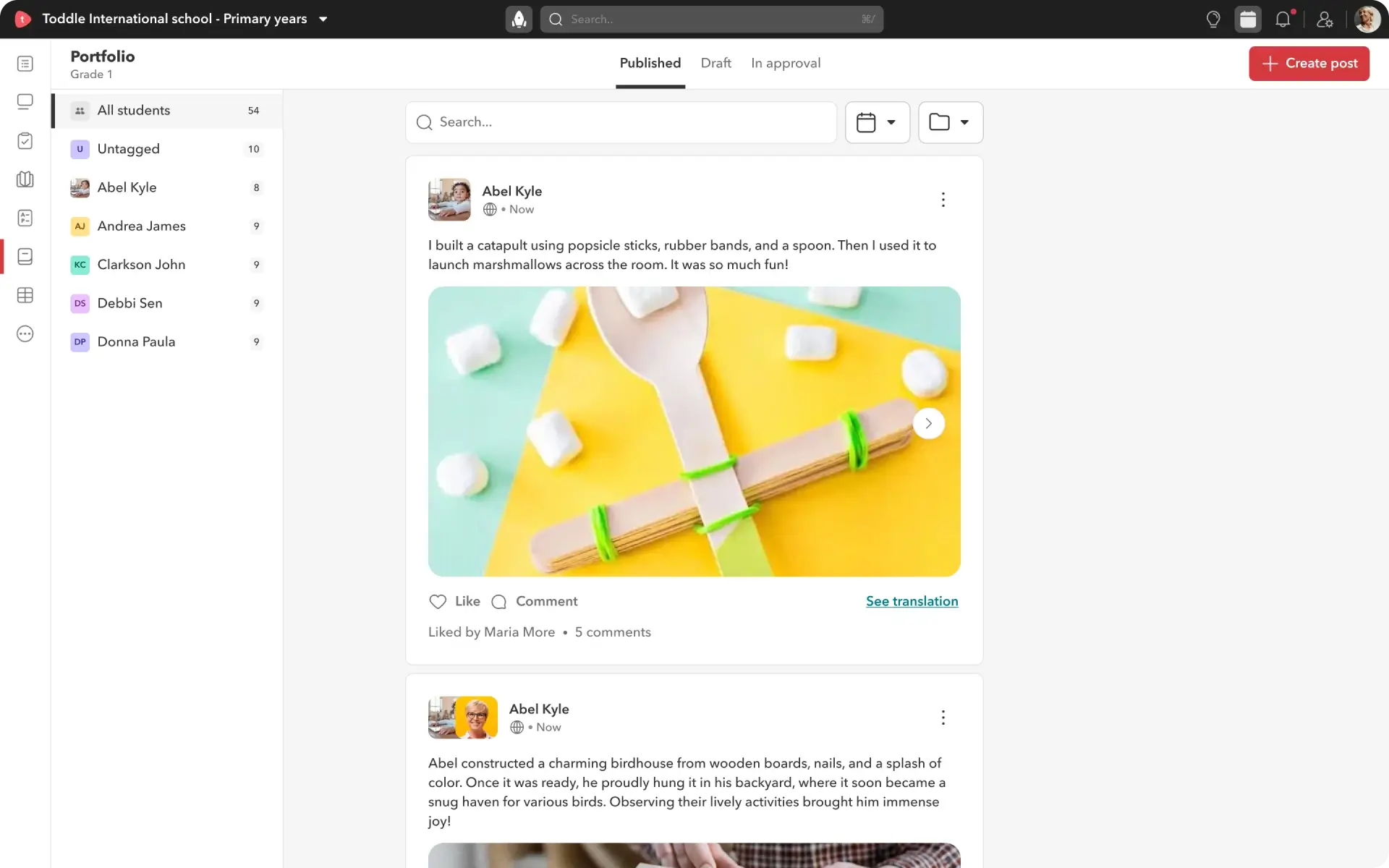
Task: Switch to the Draft tab
Action: point(715,63)
